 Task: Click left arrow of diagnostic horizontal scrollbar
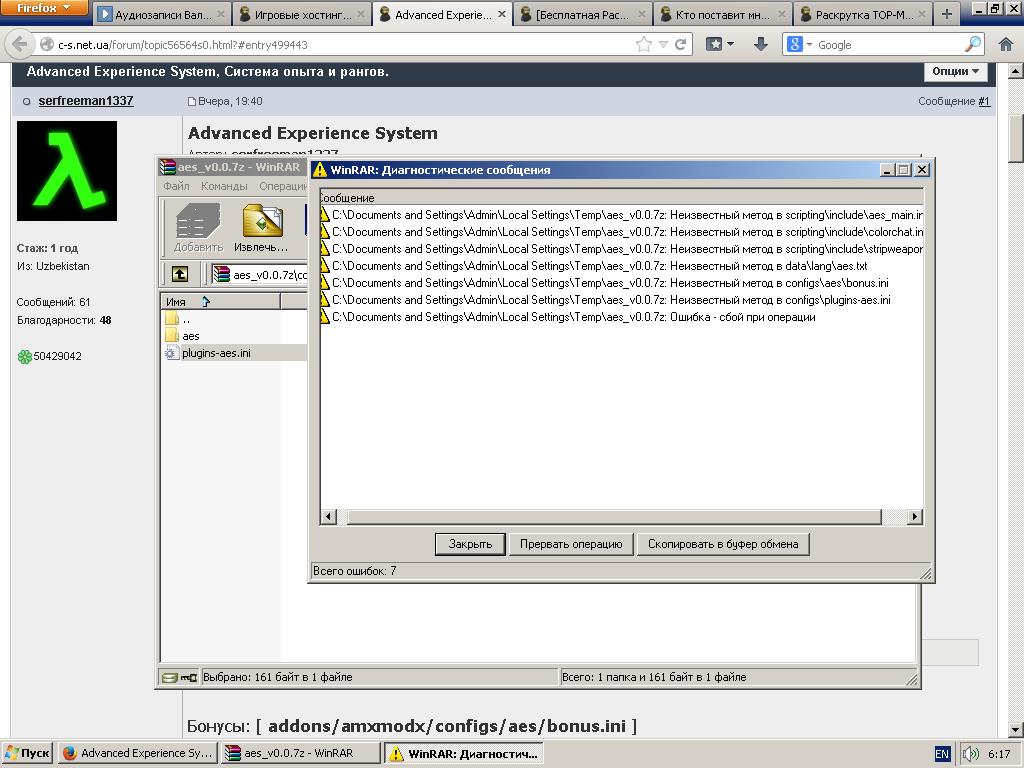pos(328,517)
